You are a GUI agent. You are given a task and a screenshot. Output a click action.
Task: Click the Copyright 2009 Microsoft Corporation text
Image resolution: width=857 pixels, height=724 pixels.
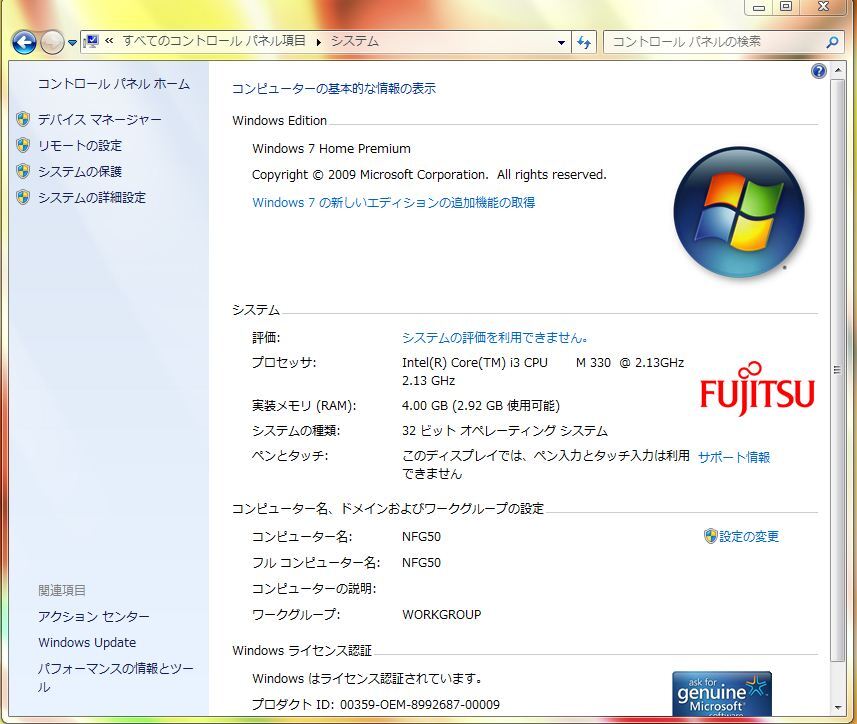[x=429, y=175]
